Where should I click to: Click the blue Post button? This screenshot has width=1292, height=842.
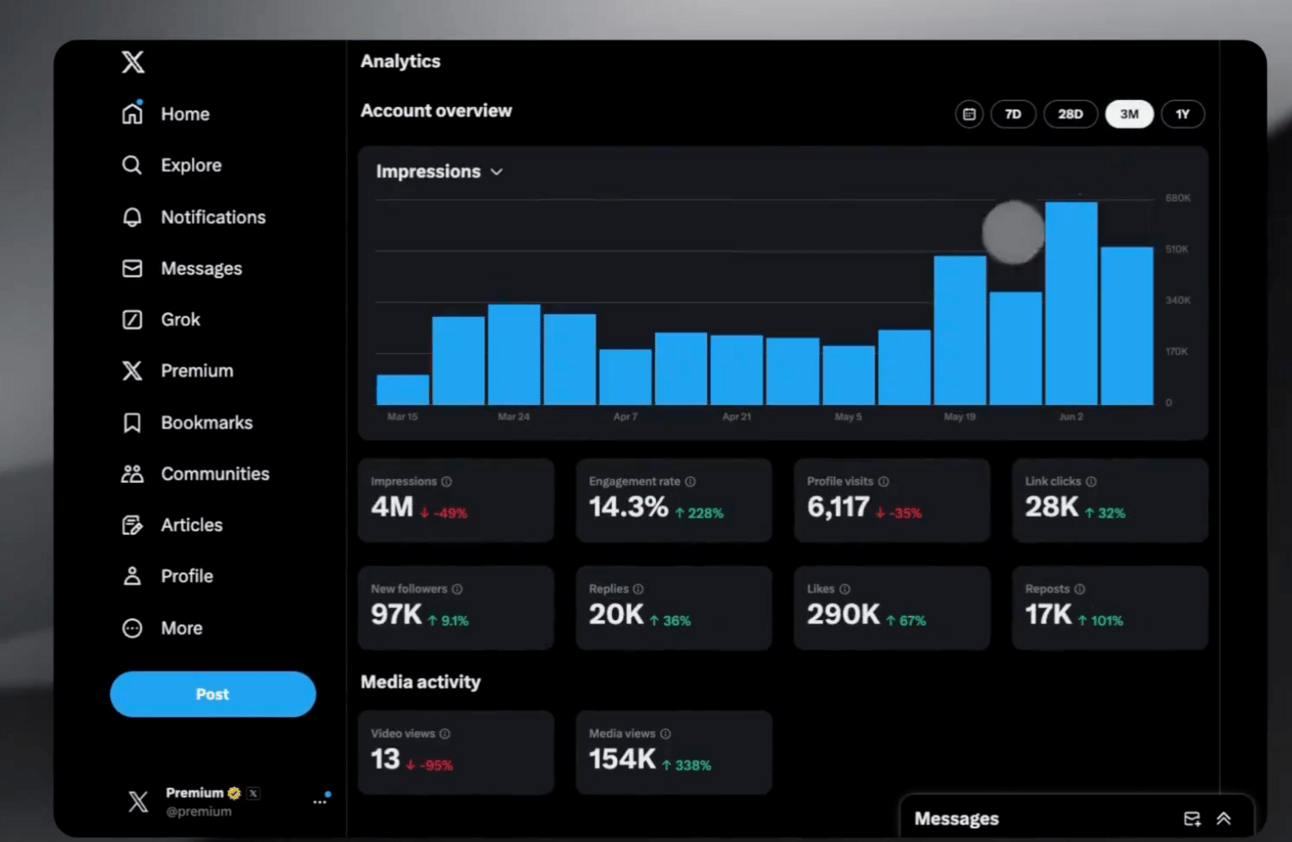[213, 694]
